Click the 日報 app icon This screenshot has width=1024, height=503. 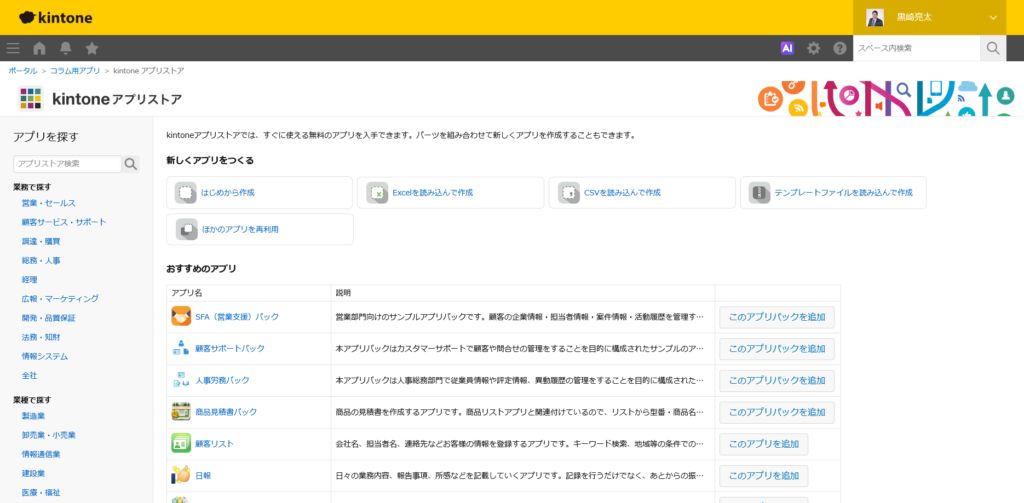pyautogui.click(x=181, y=476)
